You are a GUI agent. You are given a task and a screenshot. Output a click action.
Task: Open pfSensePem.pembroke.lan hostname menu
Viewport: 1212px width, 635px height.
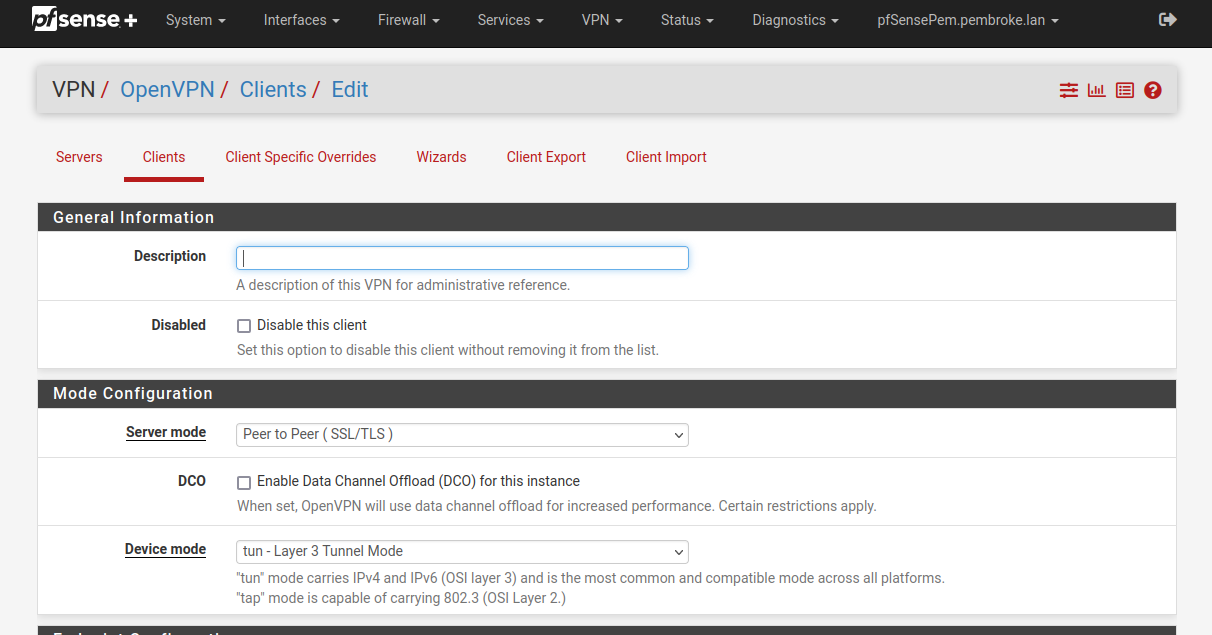coord(967,20)
